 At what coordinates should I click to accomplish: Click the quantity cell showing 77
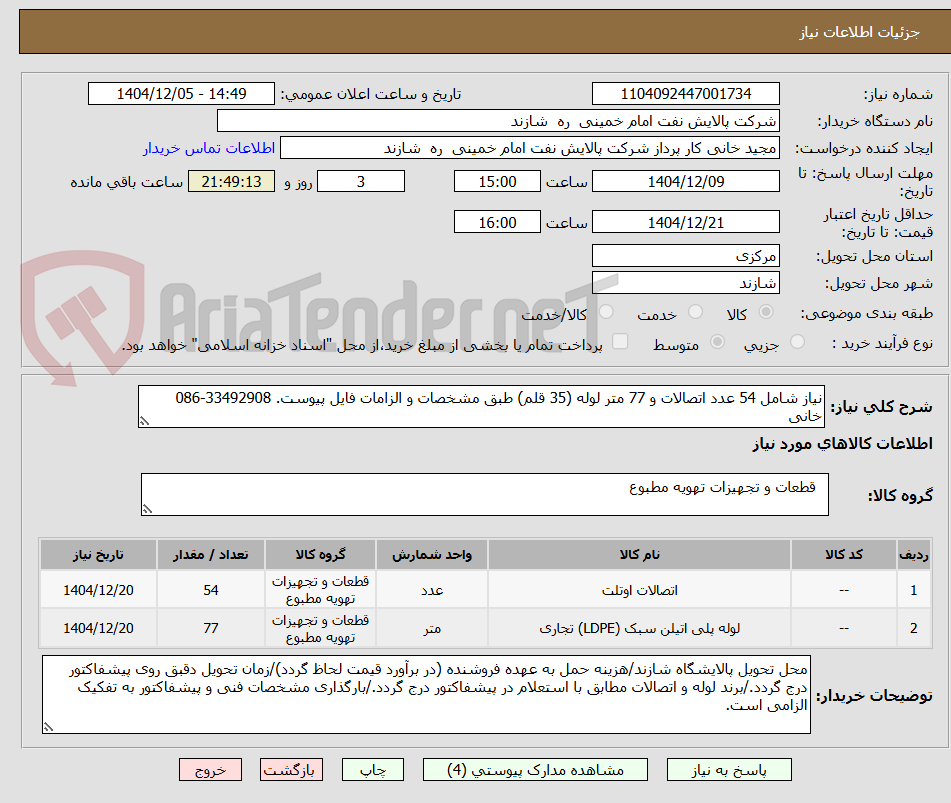210,628
